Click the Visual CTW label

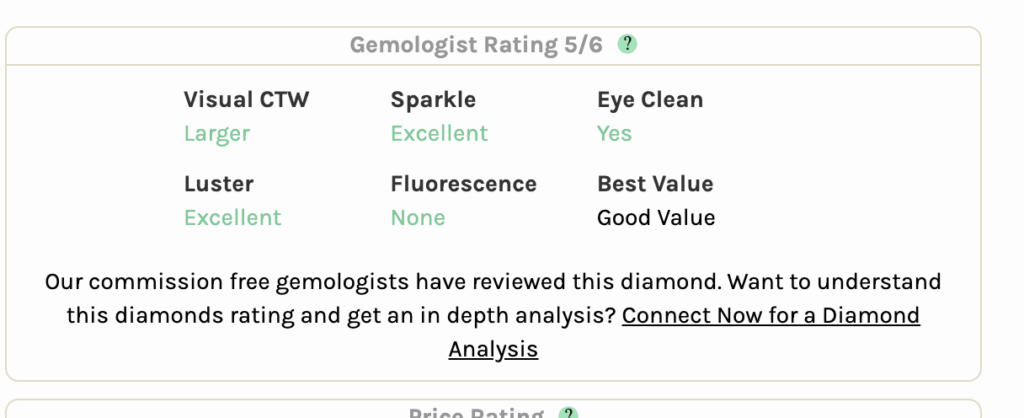pyautogui.click(x=246, y=100)
